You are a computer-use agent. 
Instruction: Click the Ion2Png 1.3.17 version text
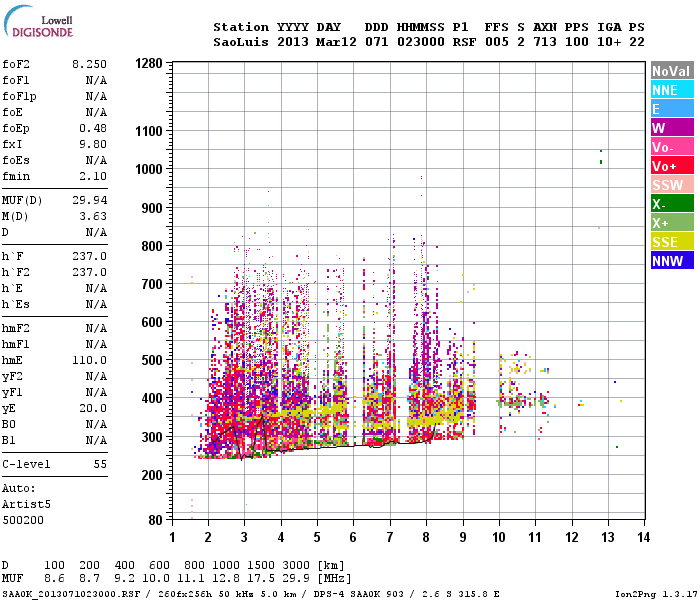[656, 594]
